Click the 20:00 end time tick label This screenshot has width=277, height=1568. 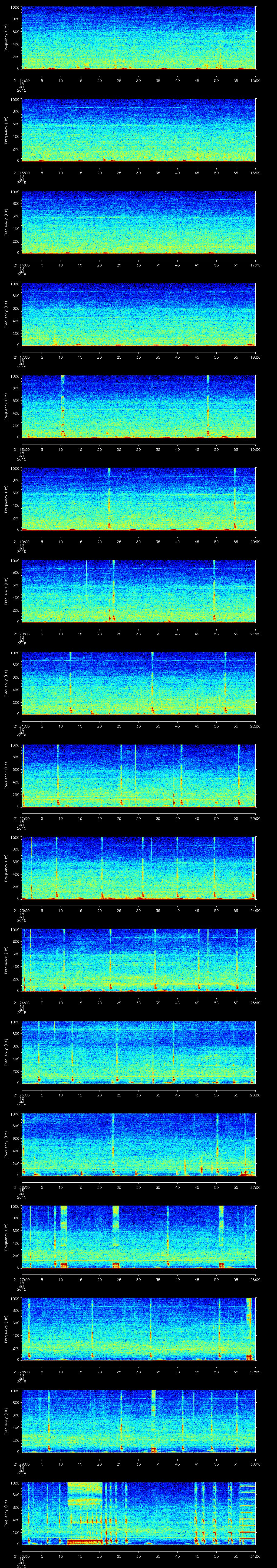pos(255,542)
